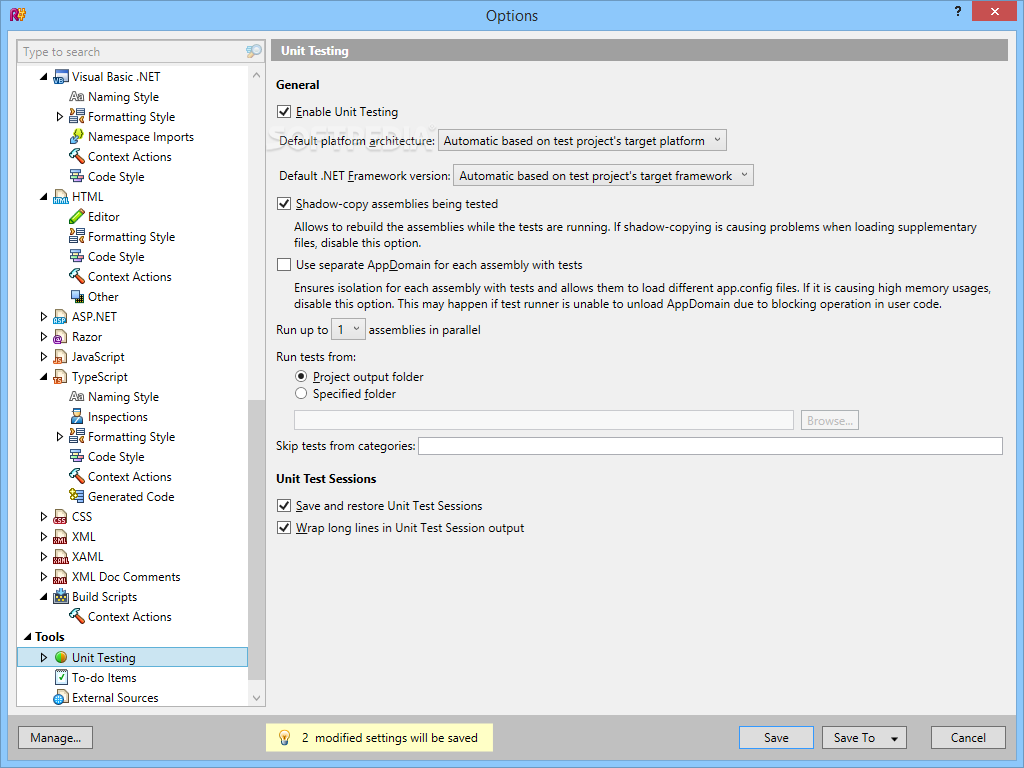Select Code Style under TypeScript
This screenshot has height=768, width=1024.
coord(116,456)
